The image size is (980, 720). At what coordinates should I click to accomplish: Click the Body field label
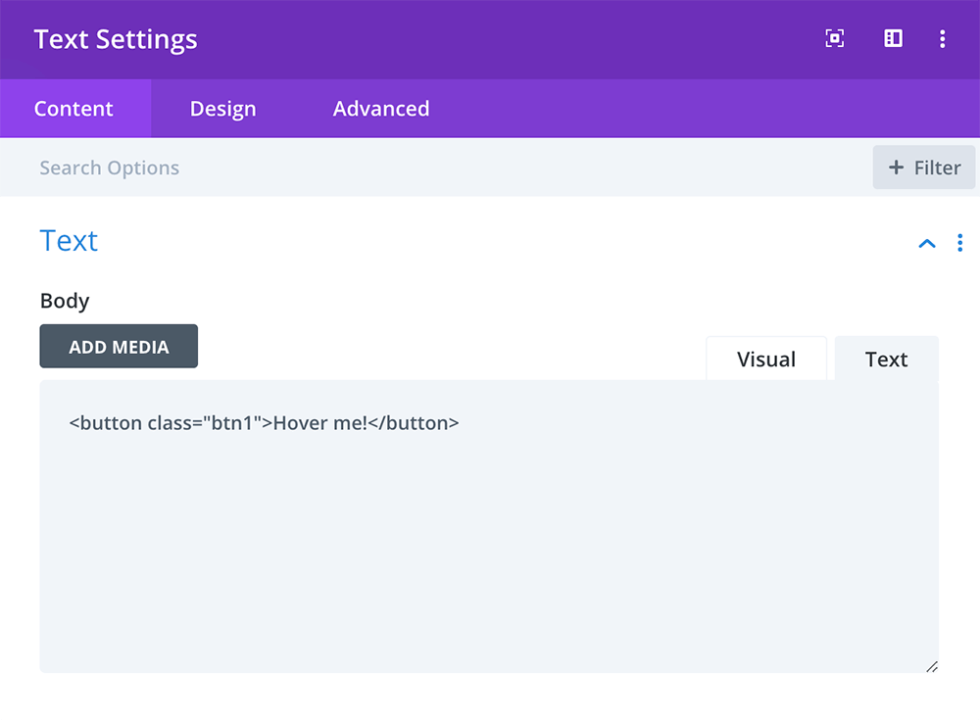click(x=64, y=300)
